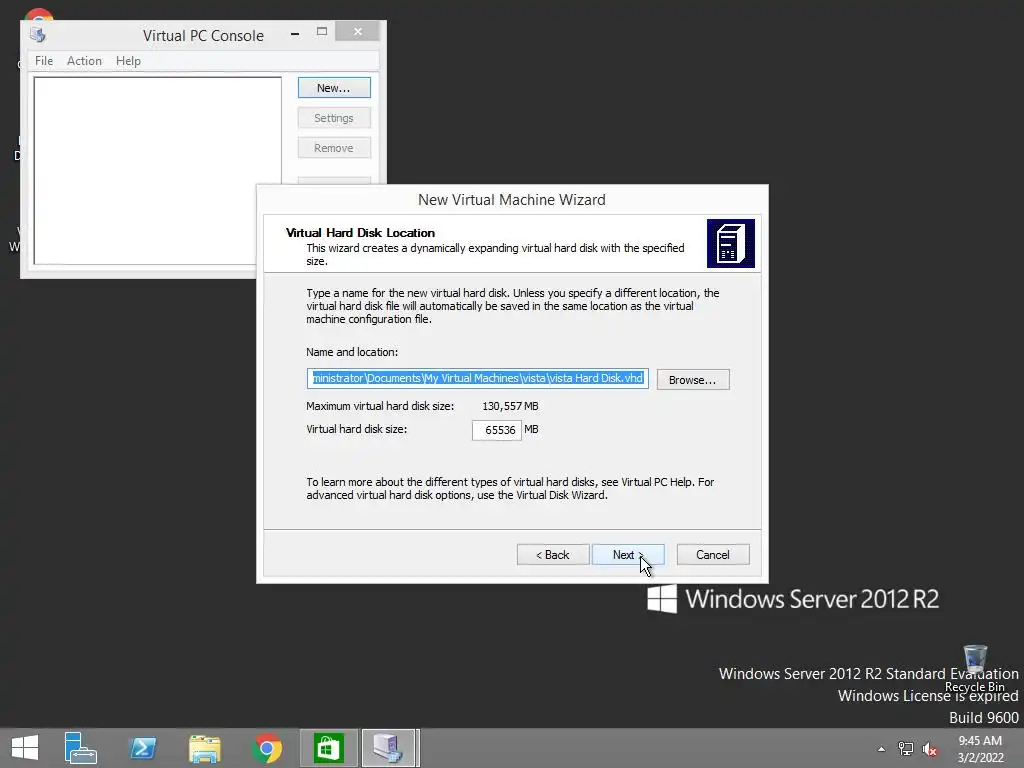Open PowerShell from the taskbar
This screenshot has height=768, width=1024.
pos(143,748)
